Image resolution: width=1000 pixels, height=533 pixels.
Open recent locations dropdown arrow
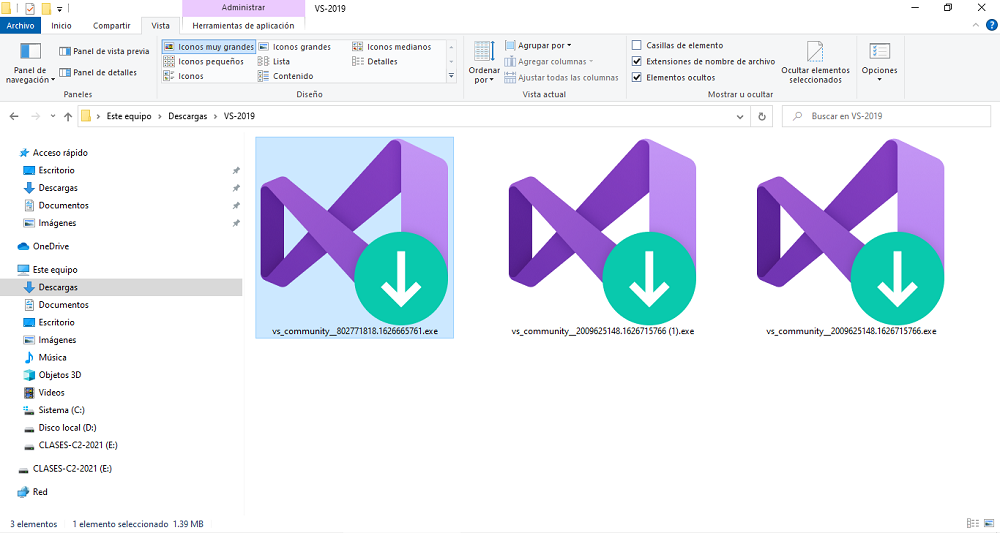click(x=53, y=116)
